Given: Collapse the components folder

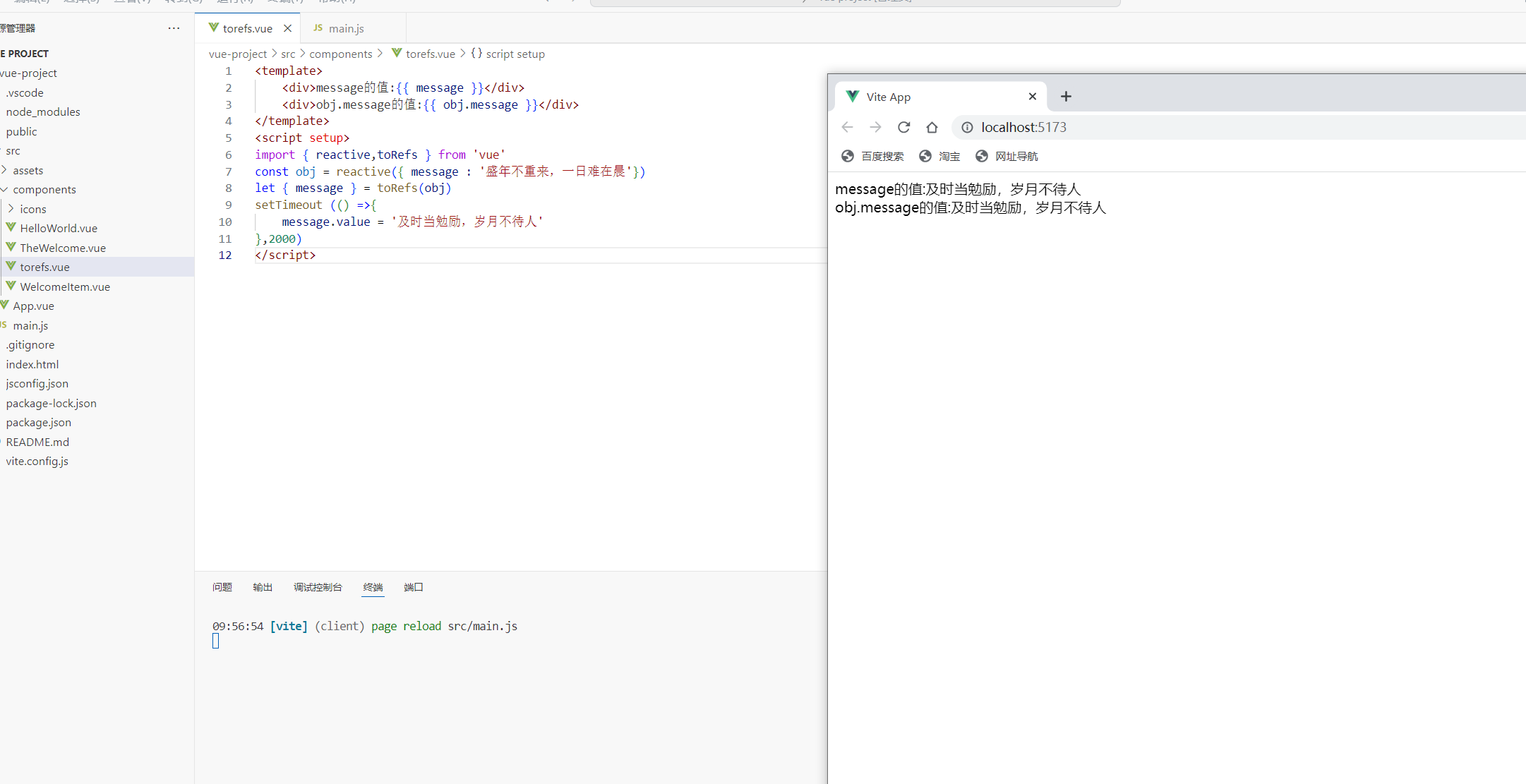Looking at the screenshot, I should pos(44,189).
